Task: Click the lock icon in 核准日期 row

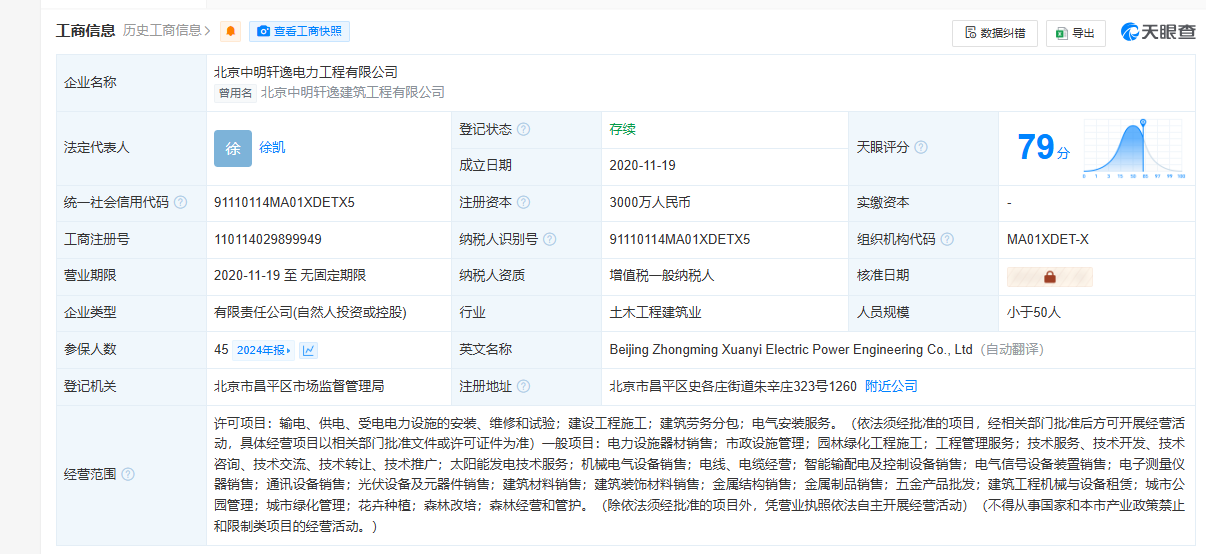Action: tap(1050, 277)
